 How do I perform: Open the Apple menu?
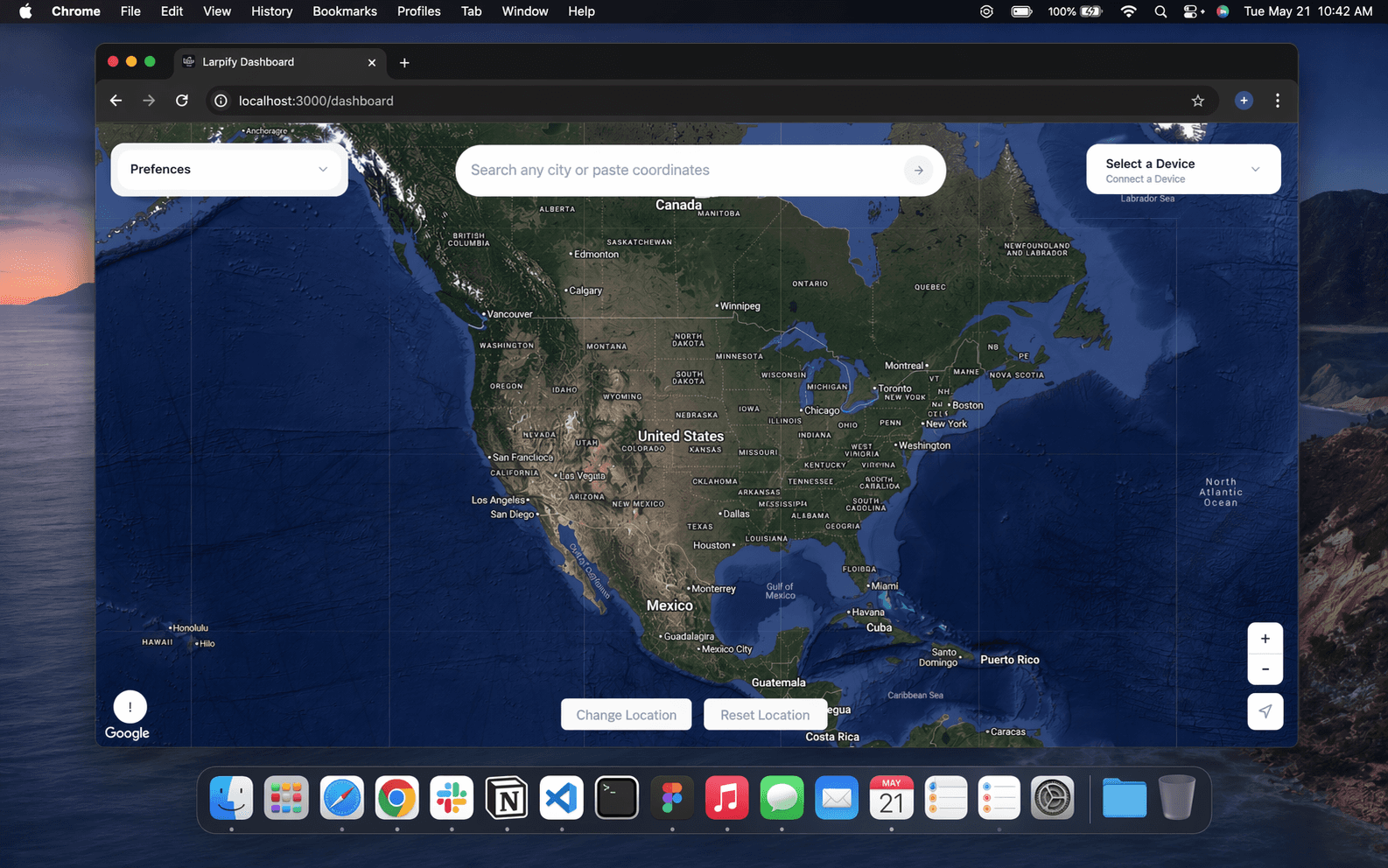point(25,11)
